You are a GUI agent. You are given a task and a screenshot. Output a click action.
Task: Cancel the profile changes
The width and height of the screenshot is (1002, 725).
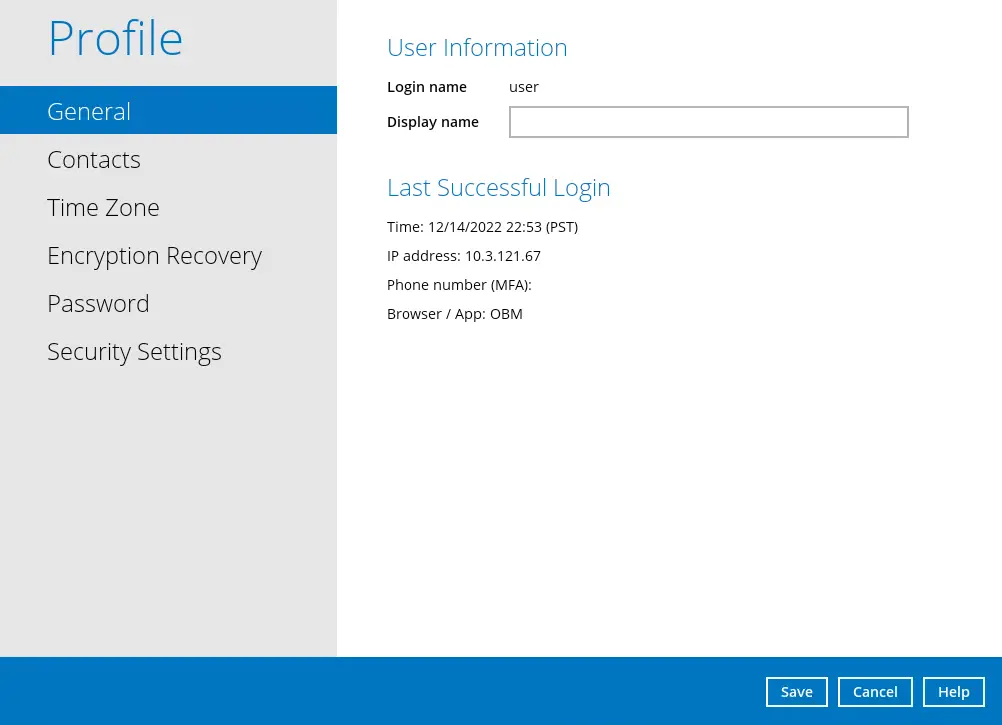pyautogui.click(x=875, y=692)
